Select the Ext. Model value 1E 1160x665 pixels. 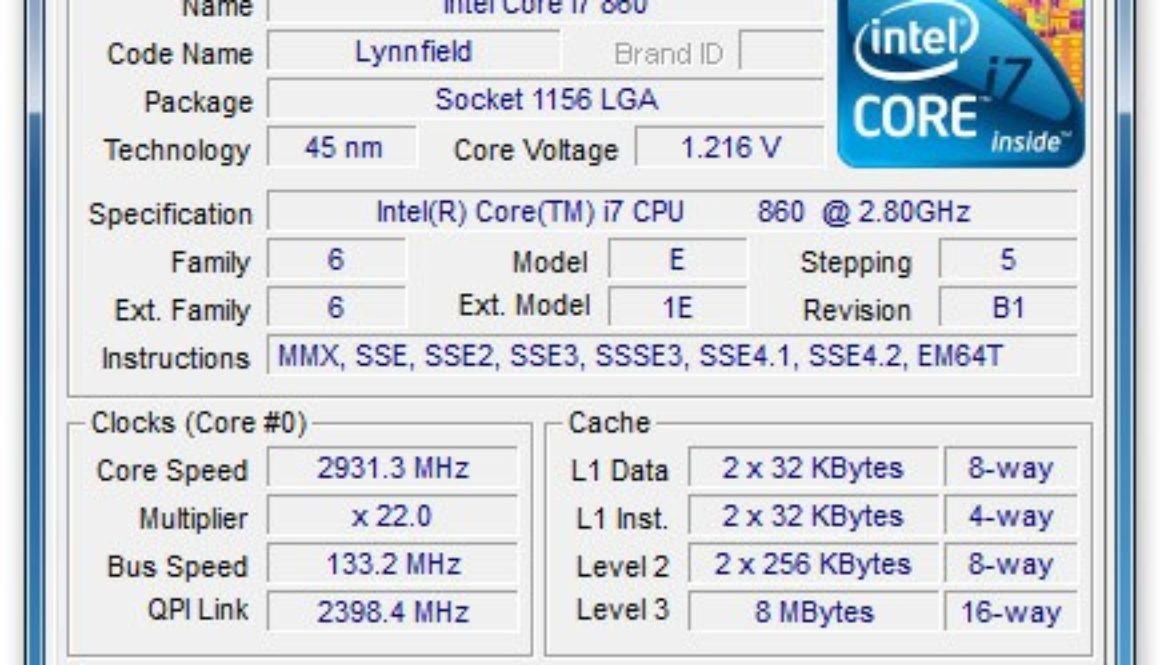pyautogui.click(x=677, y=307)
